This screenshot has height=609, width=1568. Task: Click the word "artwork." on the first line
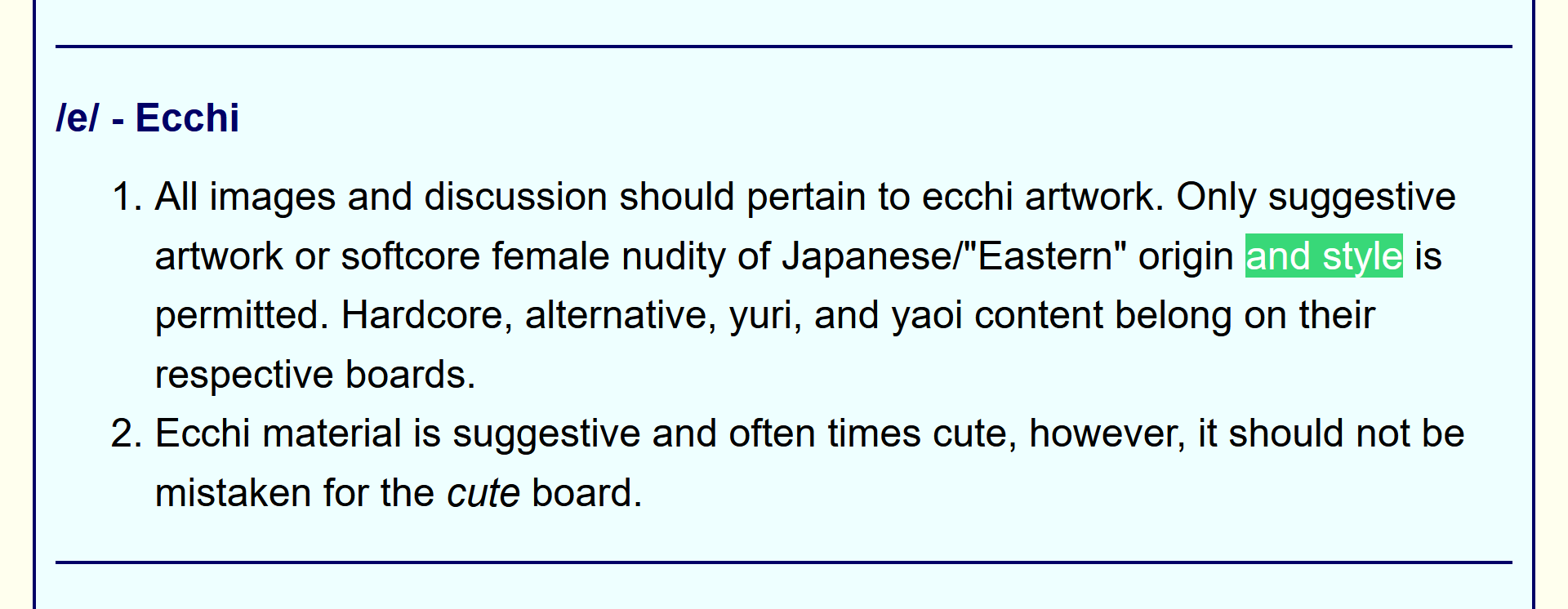pyautogui.click(x=1094, y=197)
